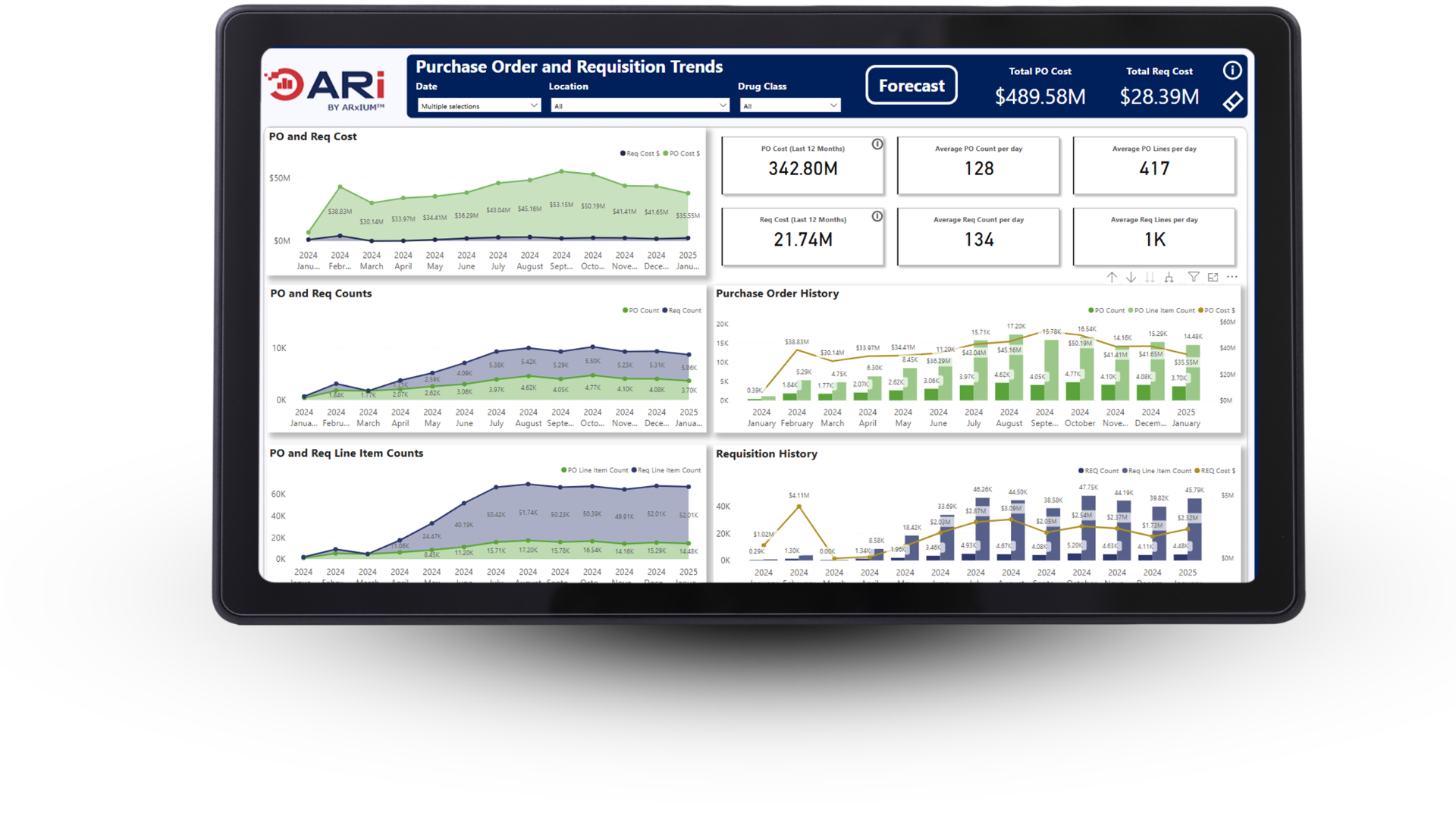Expand all down one level icon
The image size is (1456, 819).
click(1169, 278)
